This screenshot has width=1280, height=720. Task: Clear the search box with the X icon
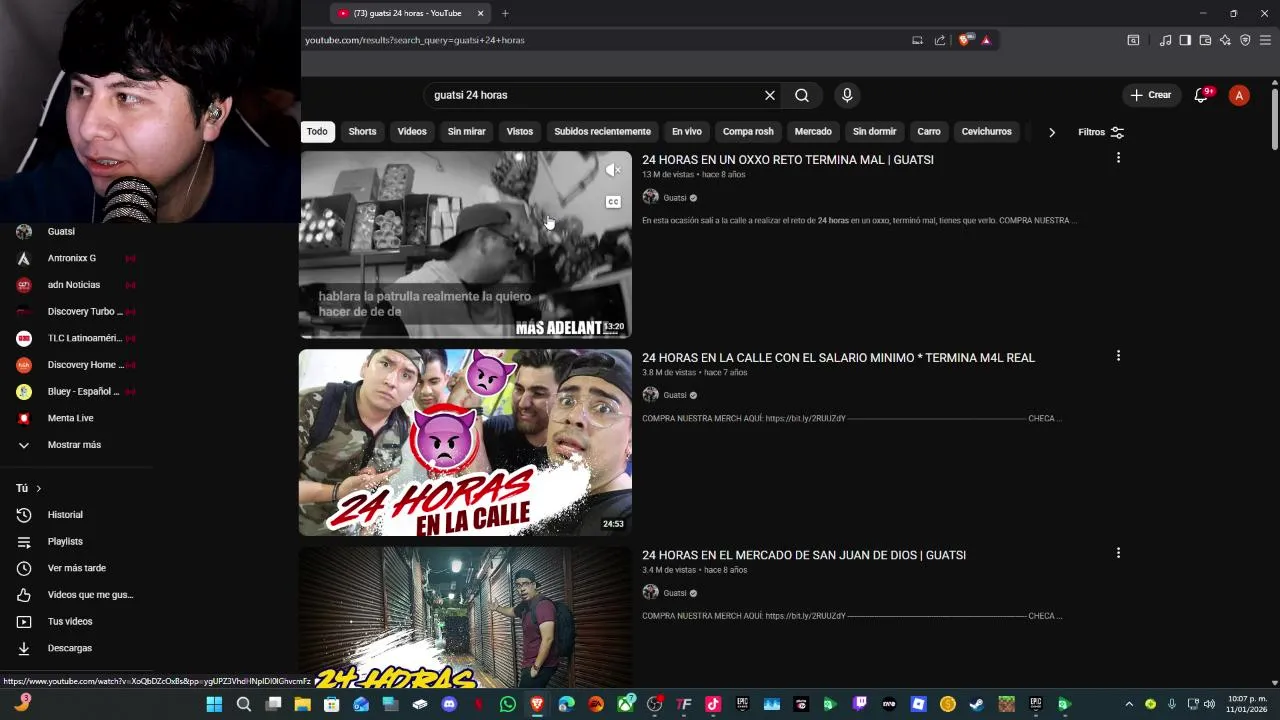770,95
